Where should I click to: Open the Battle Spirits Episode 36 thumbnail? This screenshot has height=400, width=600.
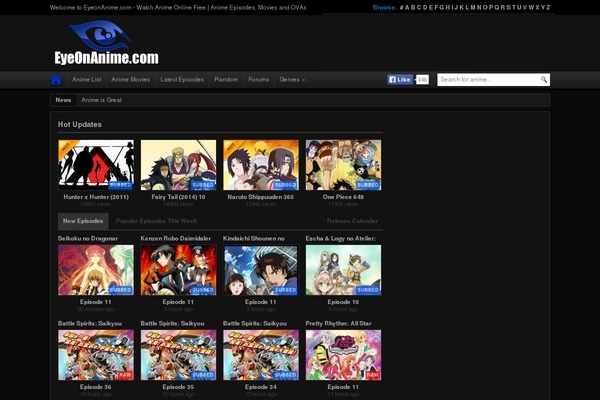pyautogui.click(x=96, y=355)
